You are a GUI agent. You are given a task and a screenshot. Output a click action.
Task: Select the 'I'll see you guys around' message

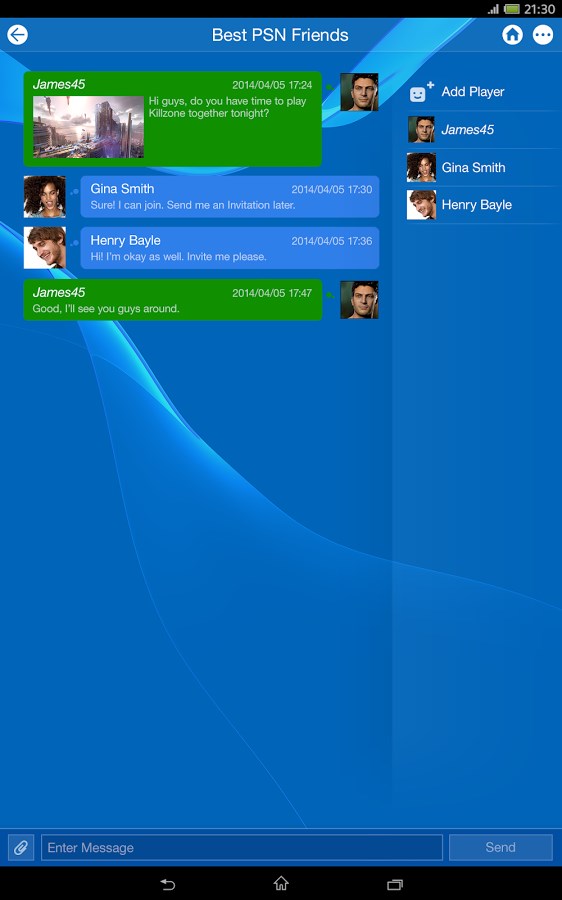pos(106,309)
